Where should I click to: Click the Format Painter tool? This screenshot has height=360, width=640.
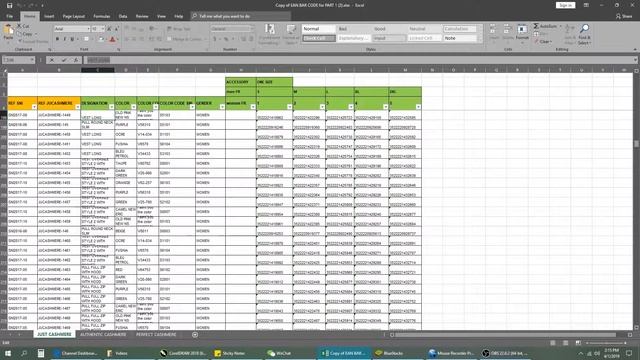click(33, 41)
